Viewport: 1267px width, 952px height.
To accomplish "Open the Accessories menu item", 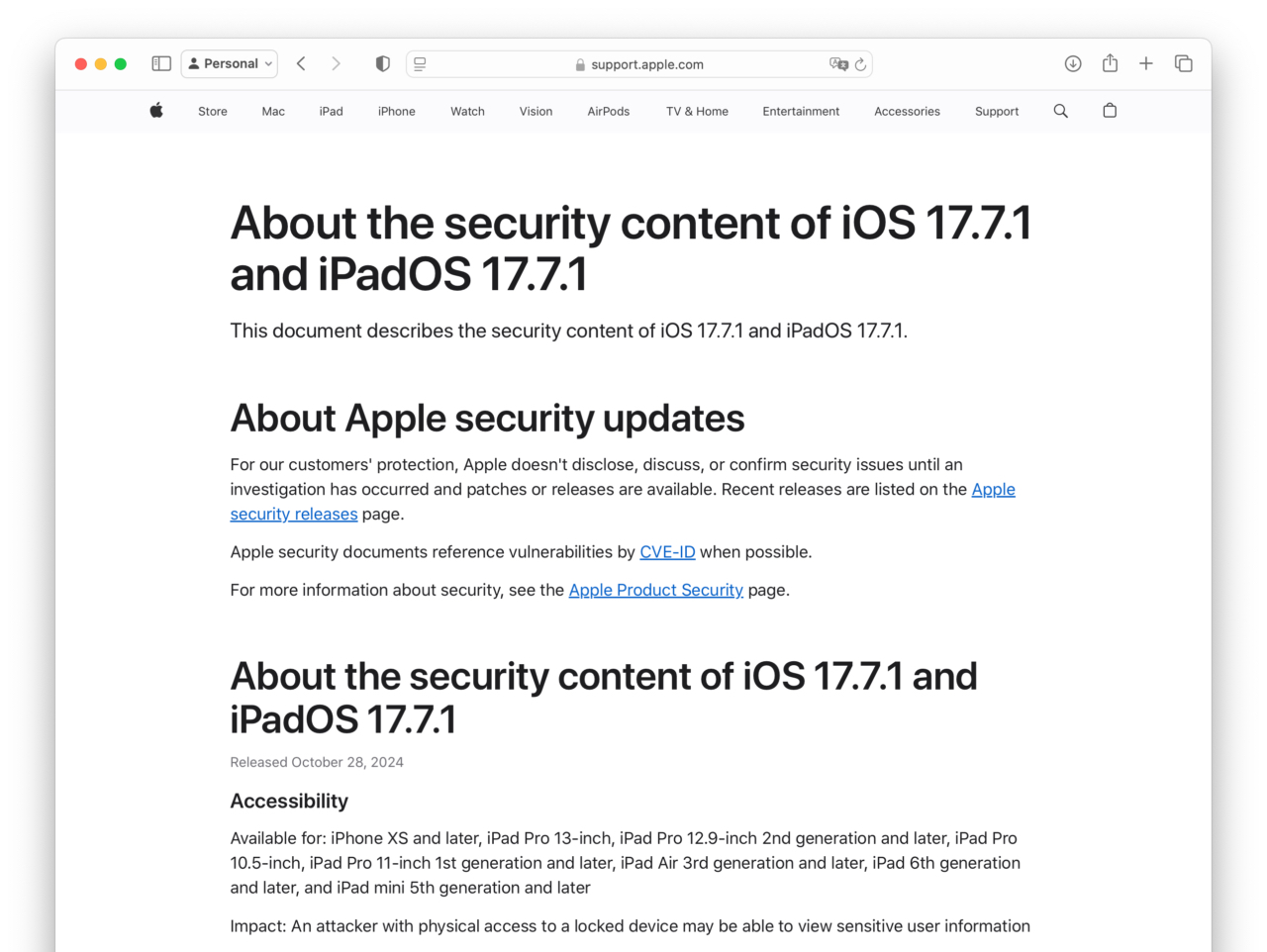I will pos(907,112).
